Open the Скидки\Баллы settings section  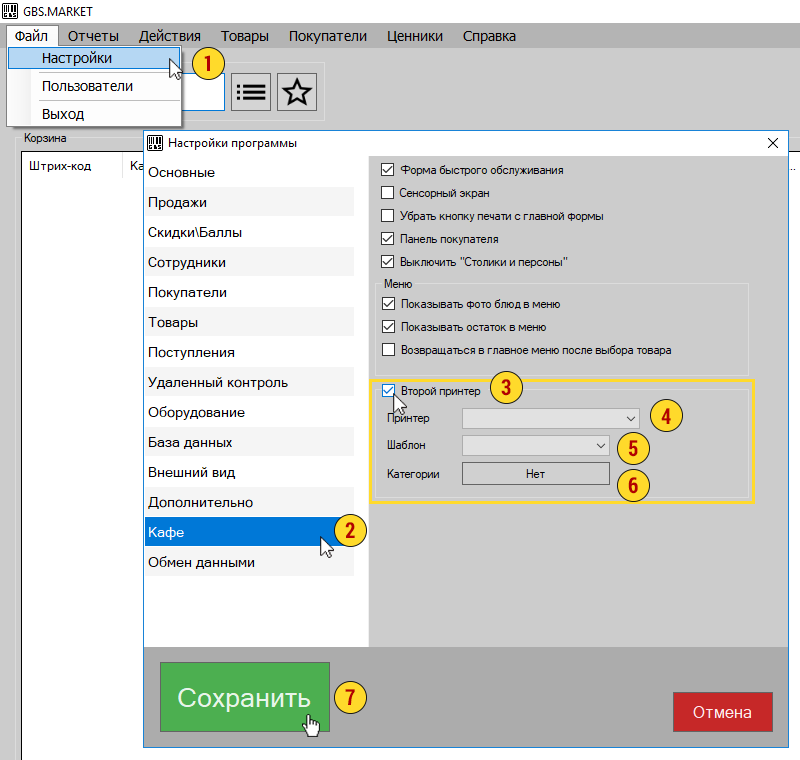249,233
